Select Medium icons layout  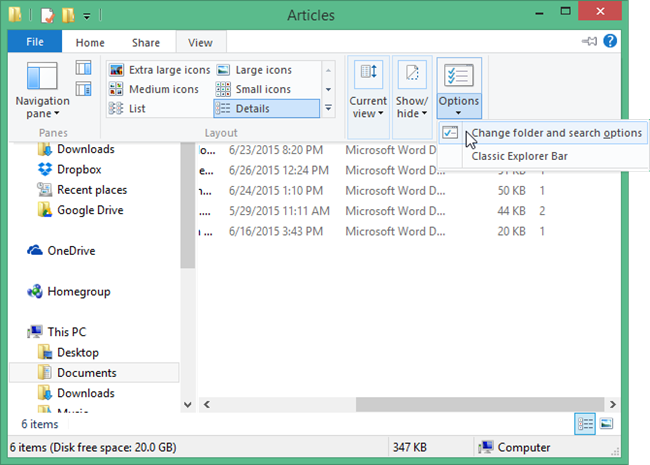point(154,89)
